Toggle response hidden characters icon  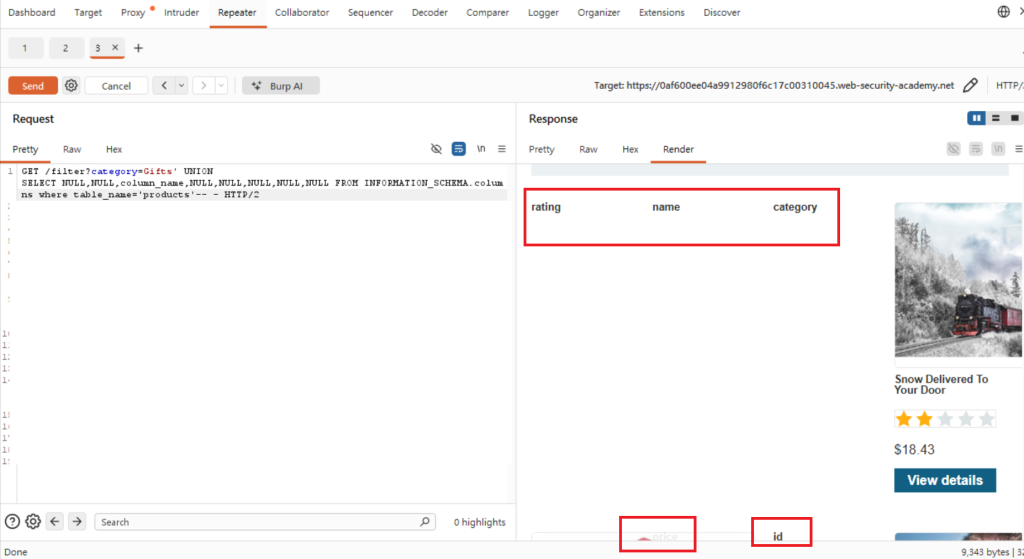953,149
